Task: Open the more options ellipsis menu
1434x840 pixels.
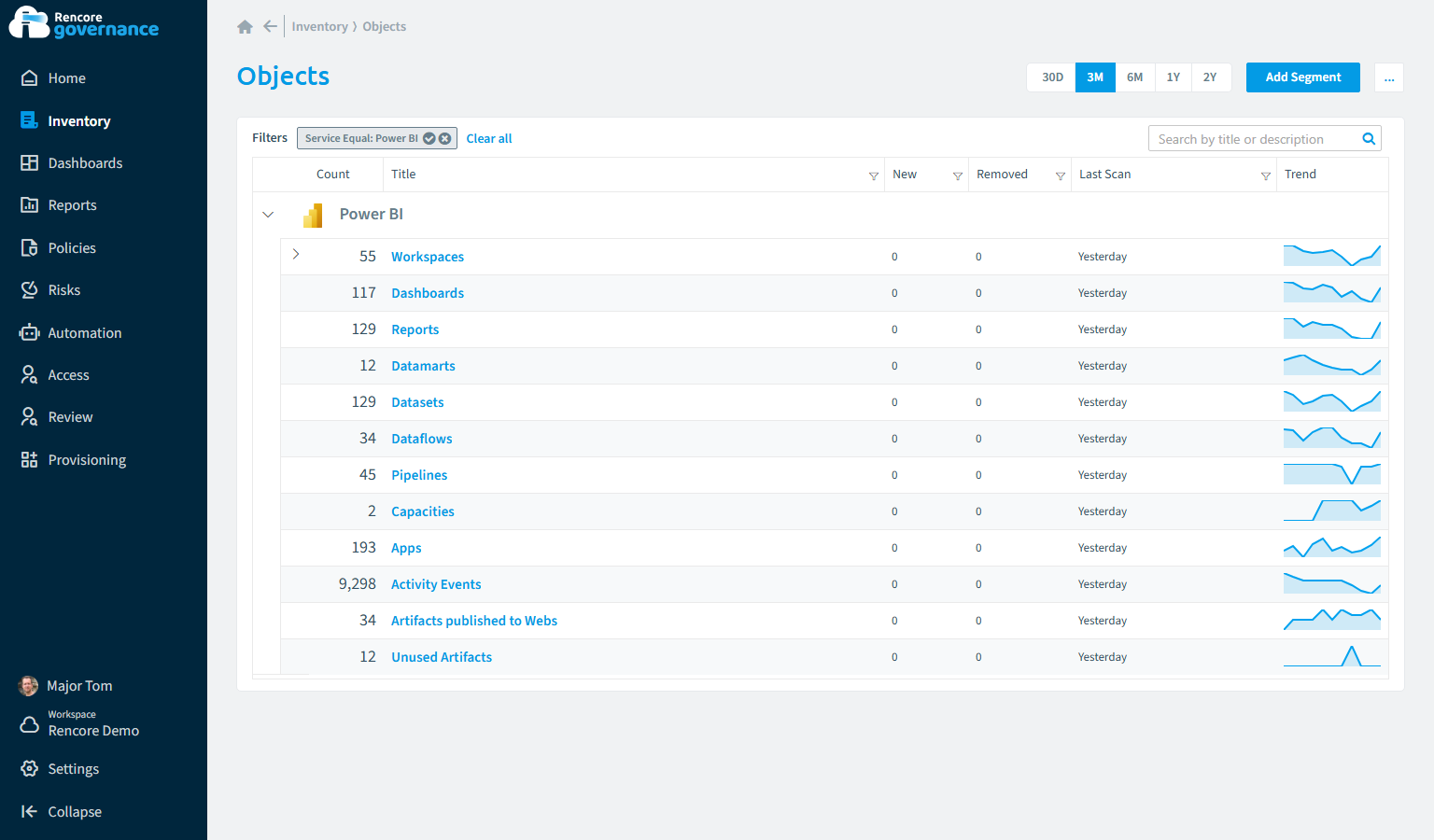Action: (x=1389, y=77)
